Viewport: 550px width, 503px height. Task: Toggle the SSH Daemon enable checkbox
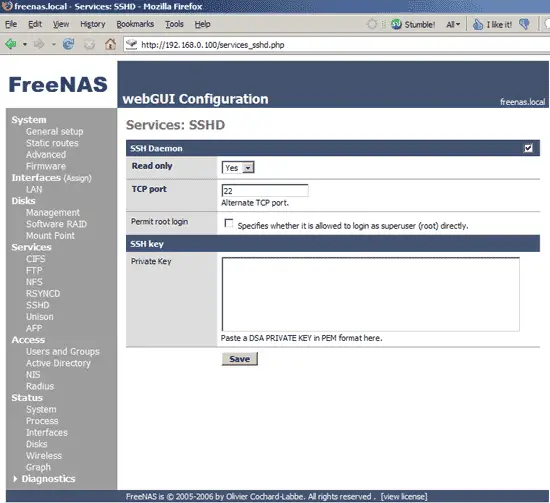pyautogui.click(x=528, y=148)
